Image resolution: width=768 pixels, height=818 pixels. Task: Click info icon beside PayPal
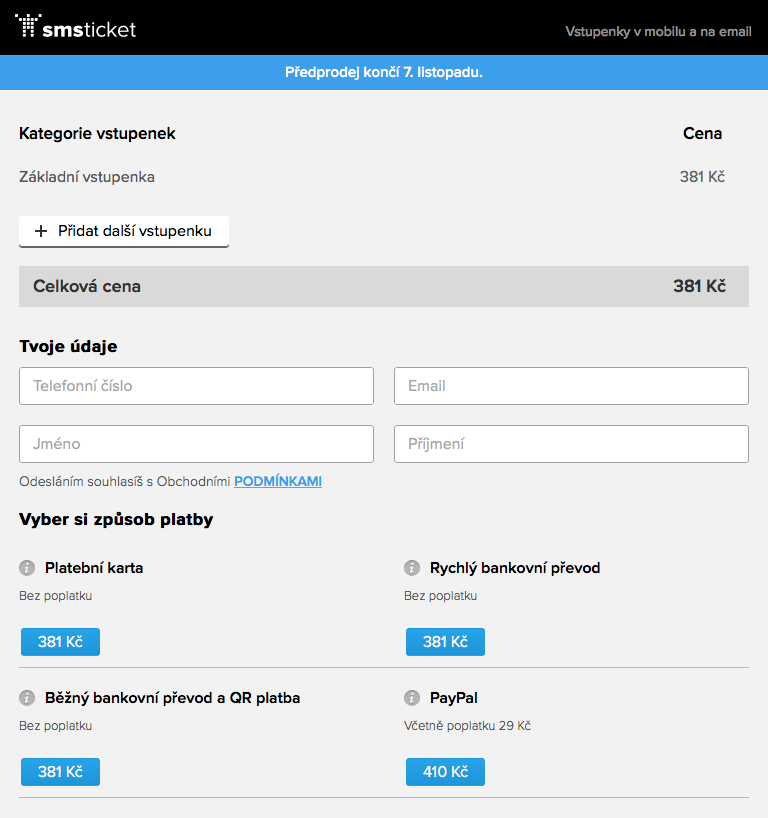[x=412, y=698]
